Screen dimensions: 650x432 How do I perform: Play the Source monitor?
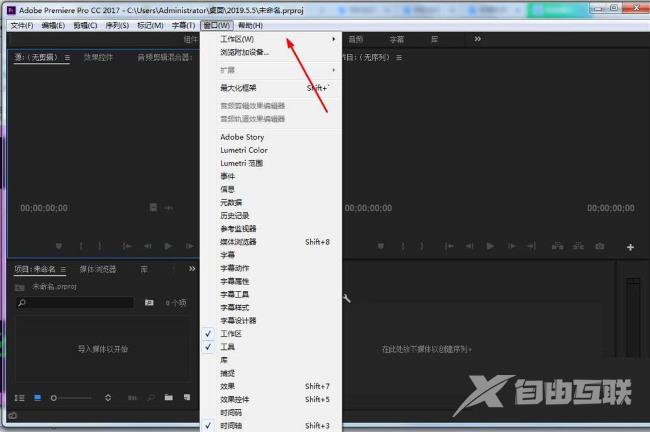click(168, 246)
